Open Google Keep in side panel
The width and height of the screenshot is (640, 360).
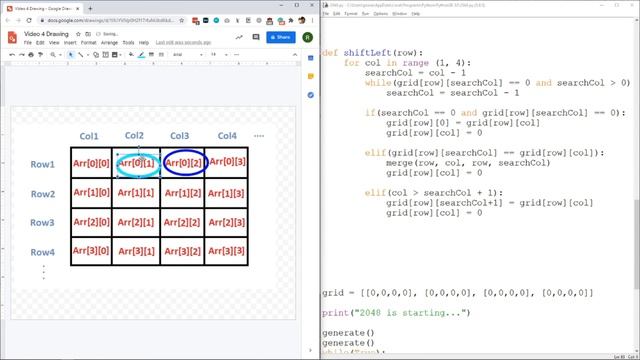[311, 76]
